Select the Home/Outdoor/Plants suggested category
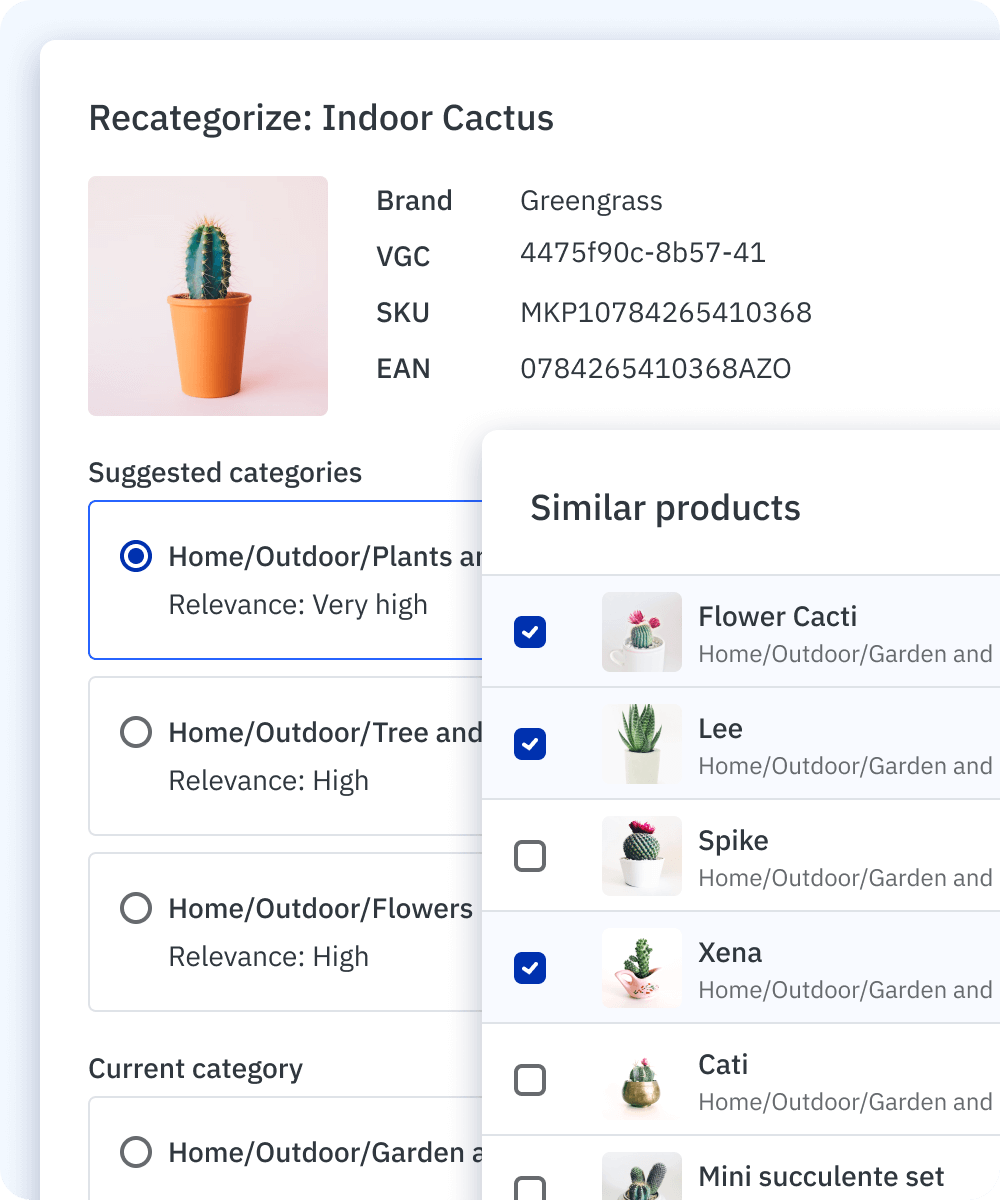 click(x=136, y=556)
